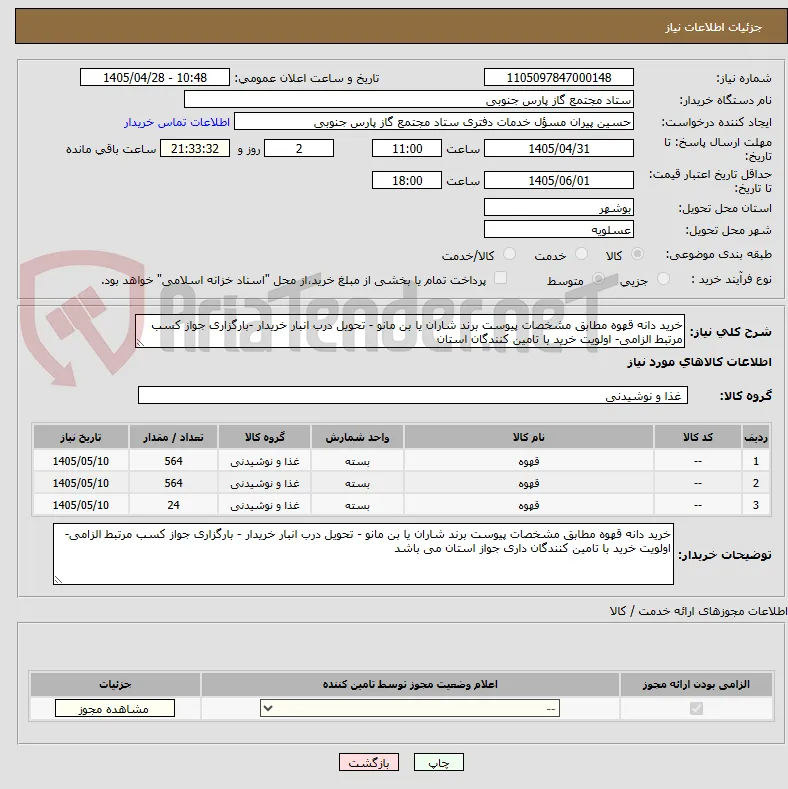Click the validity time field 18:00
This screenshot has width=788, height=789.
coord(407,180)
